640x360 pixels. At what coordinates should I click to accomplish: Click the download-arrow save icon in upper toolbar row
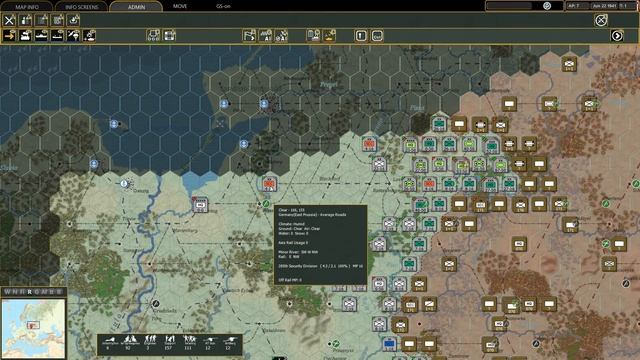(73, 20)
